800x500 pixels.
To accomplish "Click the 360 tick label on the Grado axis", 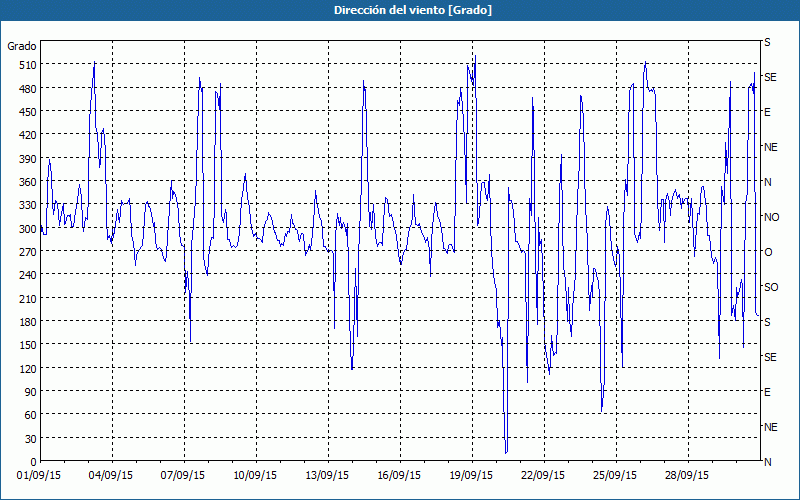I will [x=28, y=182].
